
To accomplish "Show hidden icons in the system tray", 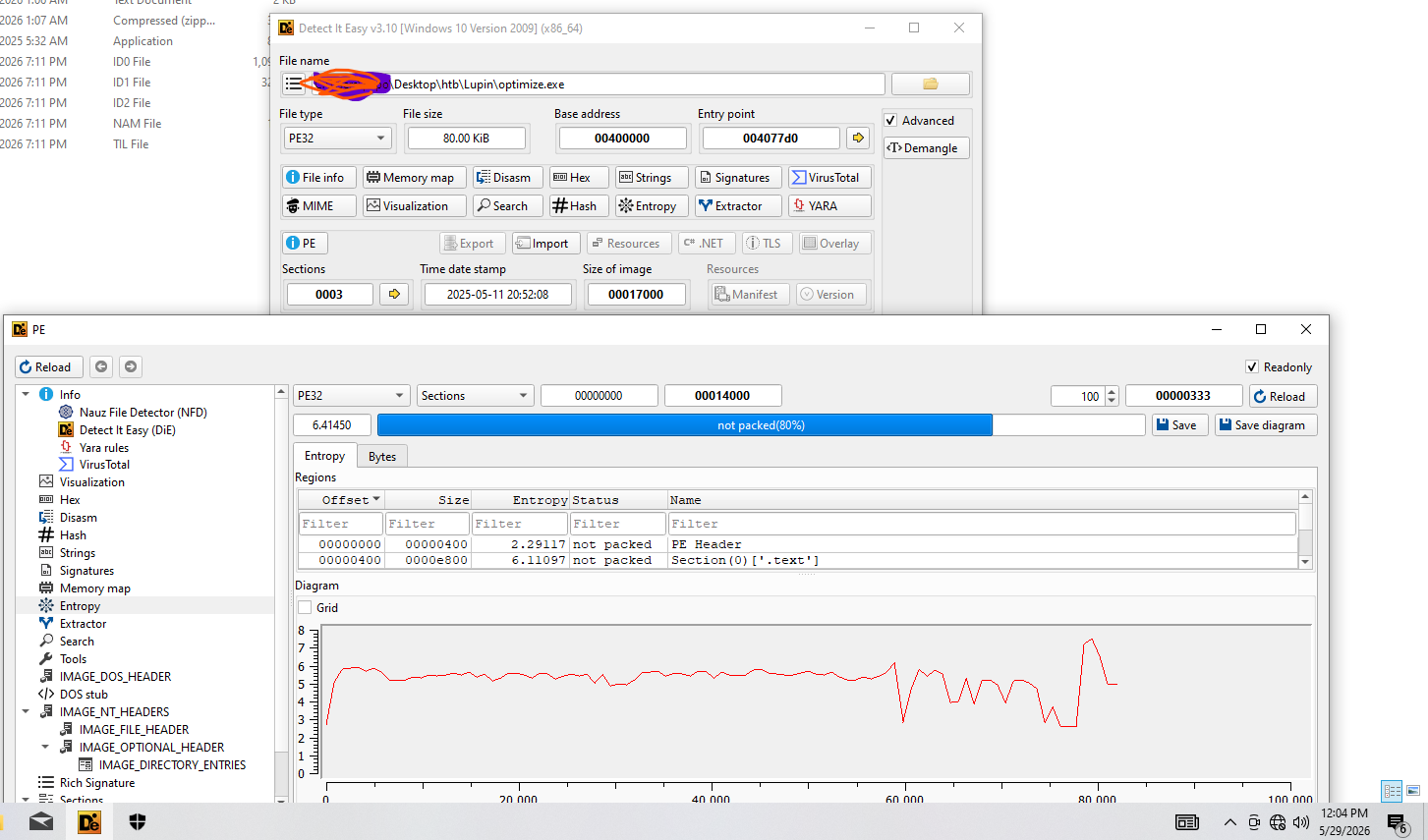I will pos(1229,822).
